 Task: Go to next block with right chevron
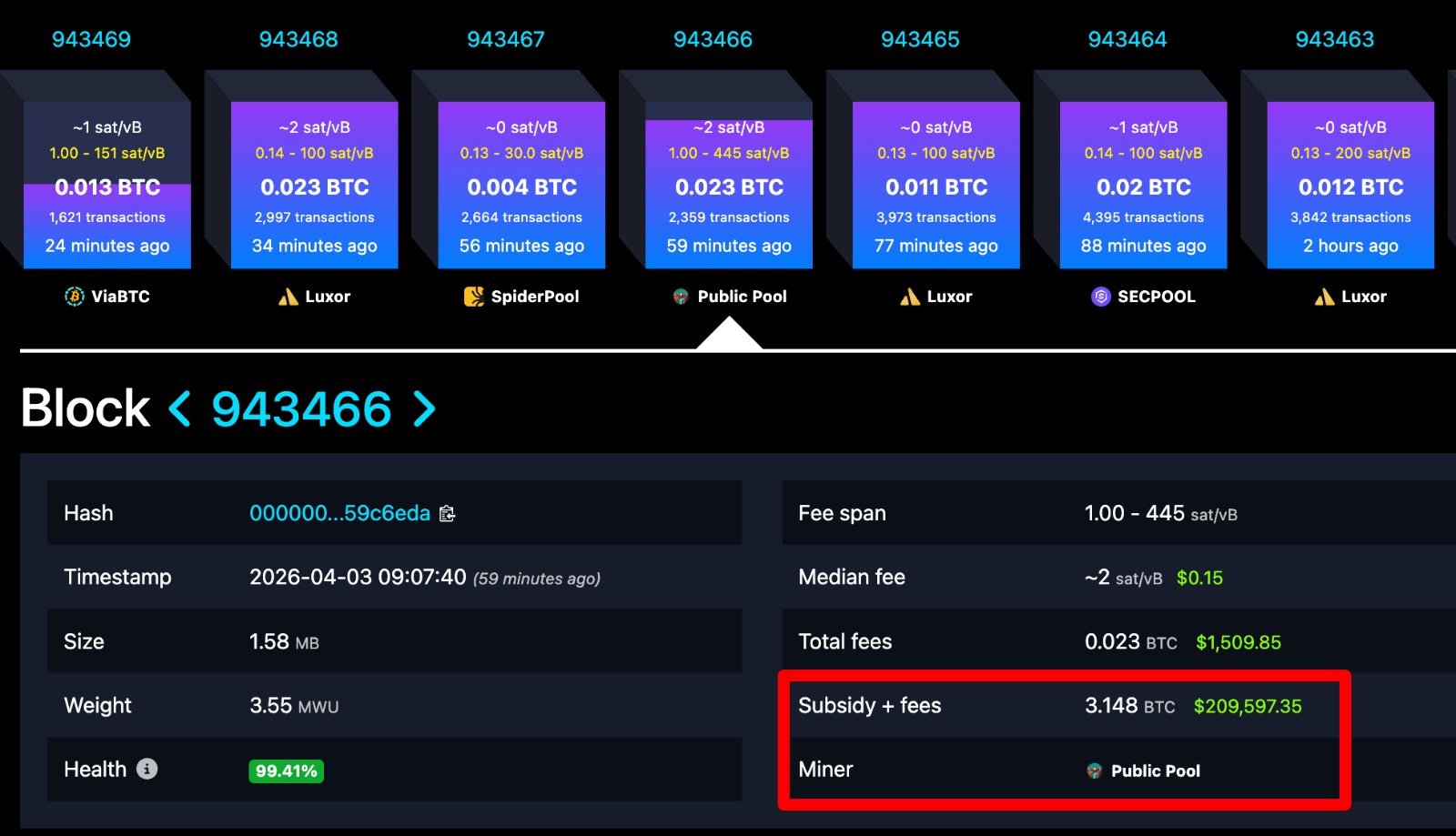pos(424,408)
